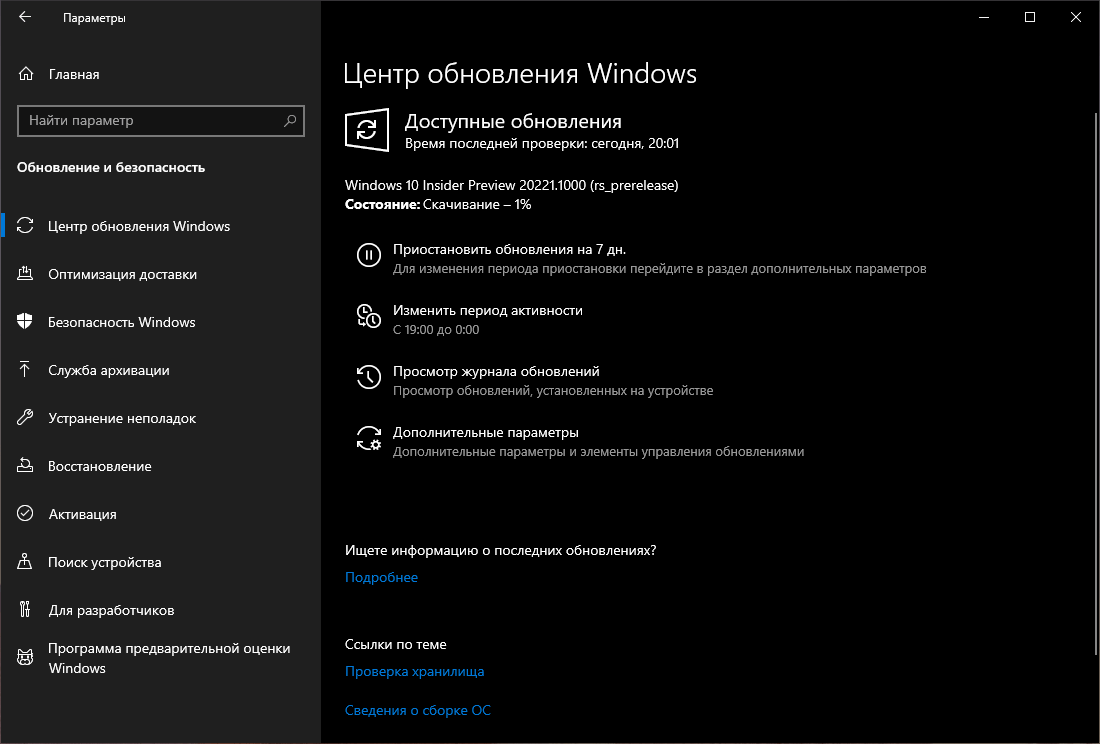Click the Восстановление sidebar icon
This screenshot has height=744, width=1100.
point(24,466)
